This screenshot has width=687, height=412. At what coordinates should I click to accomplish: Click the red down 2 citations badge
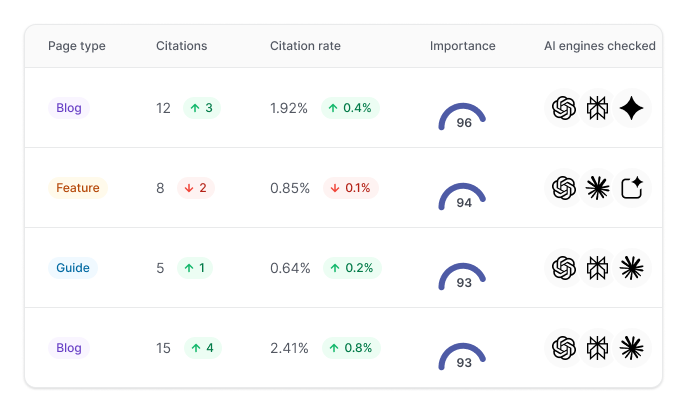tap(195, 188)
